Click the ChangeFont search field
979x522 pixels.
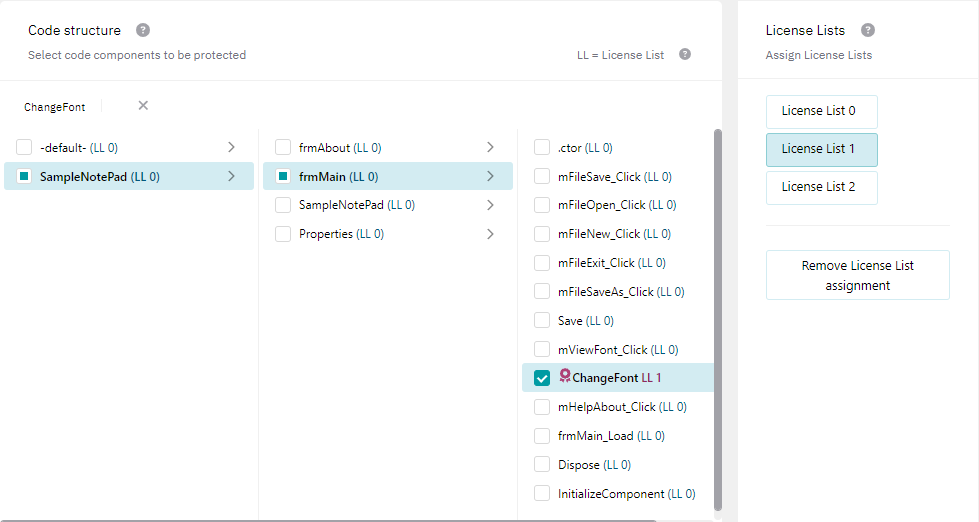pyautogui.click(x=60, y=107)
